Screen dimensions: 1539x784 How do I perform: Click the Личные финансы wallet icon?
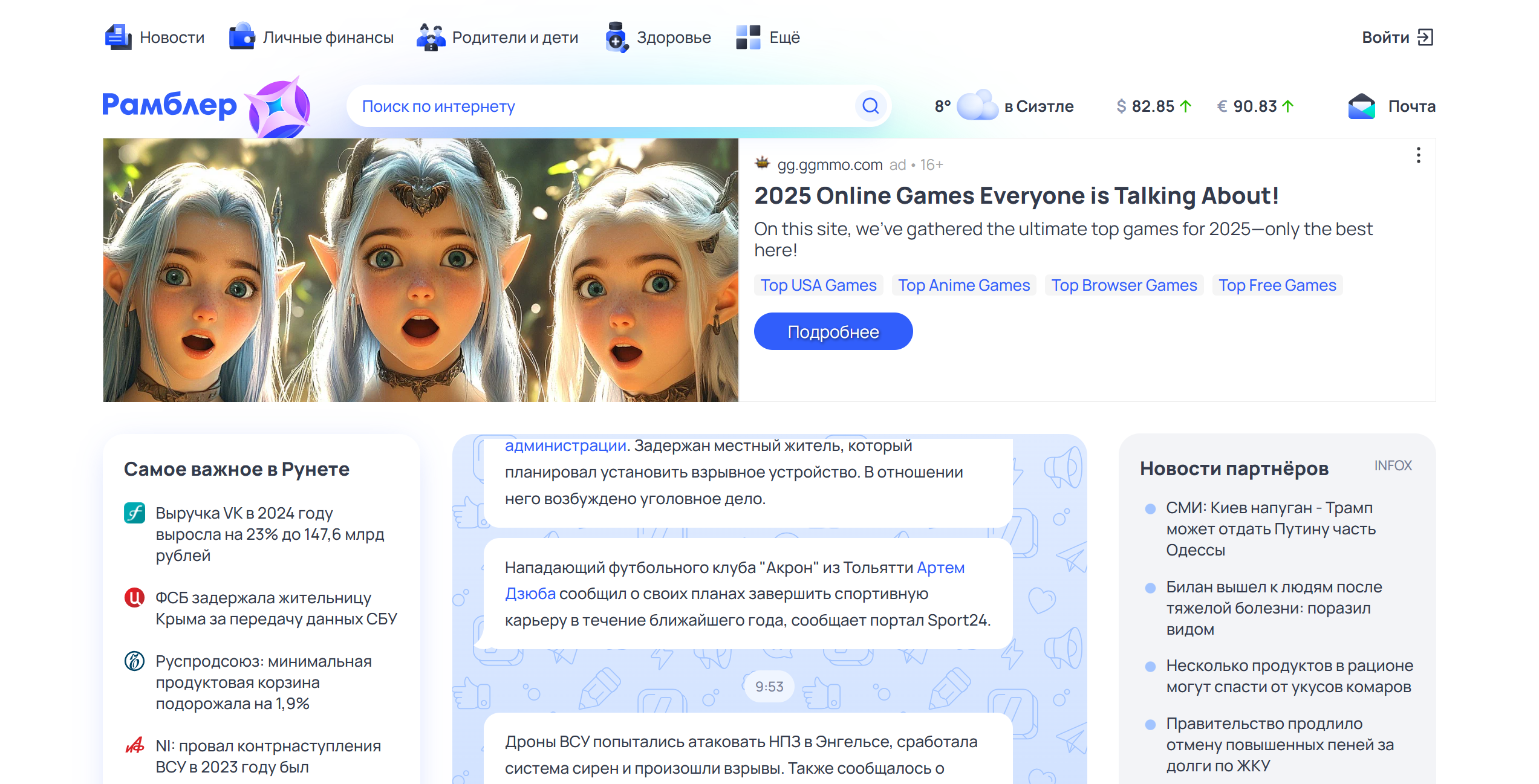[242, 37]
